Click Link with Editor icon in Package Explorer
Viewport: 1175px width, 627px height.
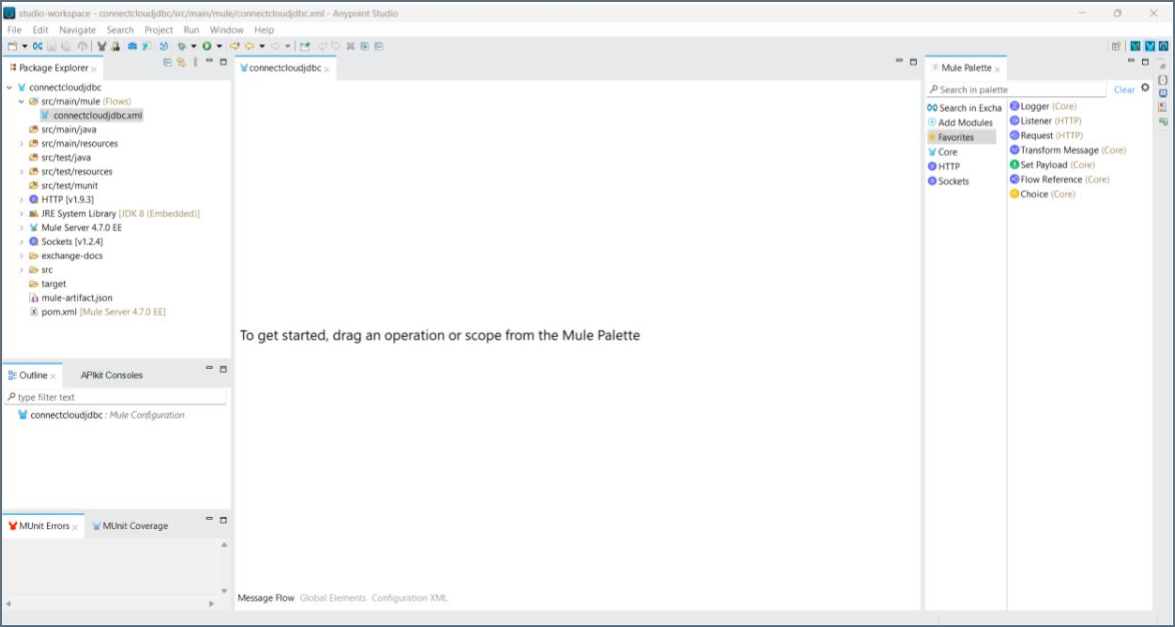tap(181, 62)
